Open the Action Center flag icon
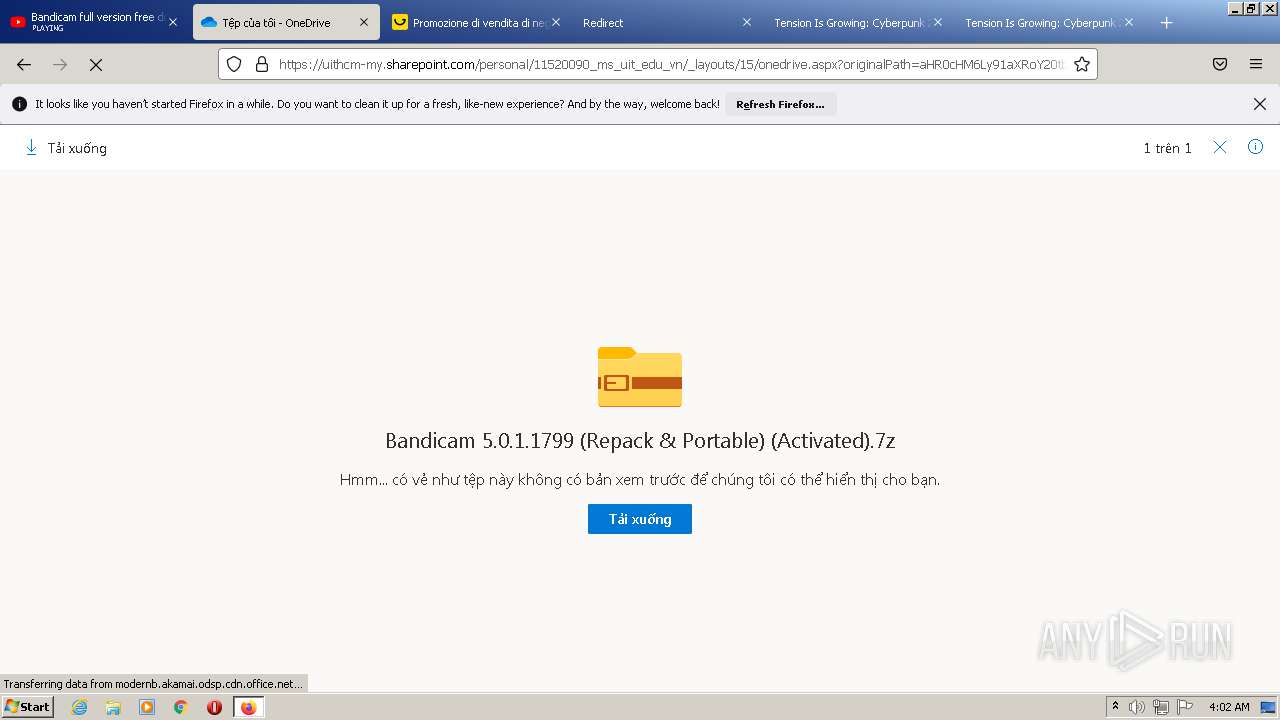Image resolution: width=1280 pixels, height=720 pixels. pyautogui.click(x=1184, y=707)
